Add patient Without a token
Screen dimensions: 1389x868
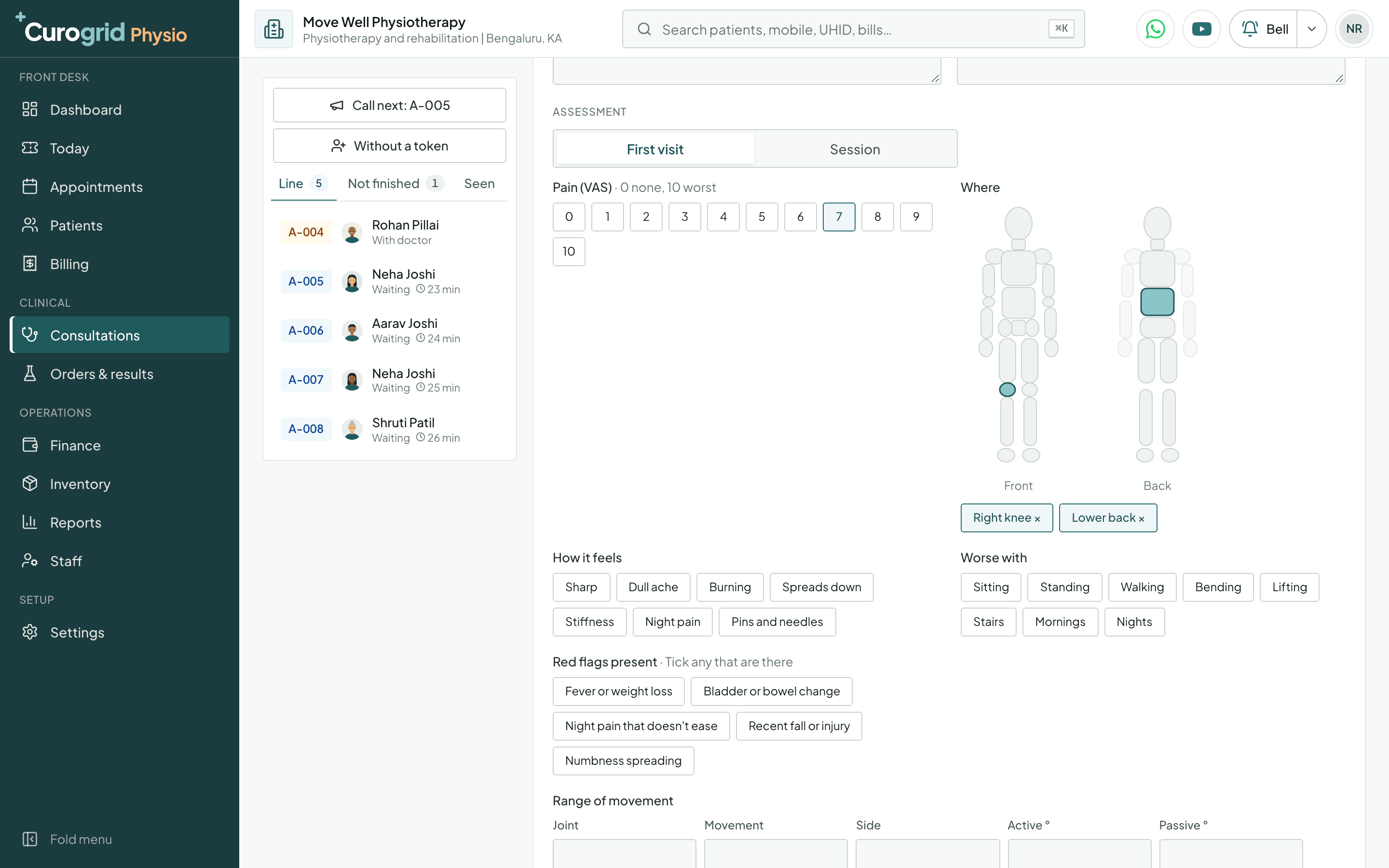tap(389, 146)
